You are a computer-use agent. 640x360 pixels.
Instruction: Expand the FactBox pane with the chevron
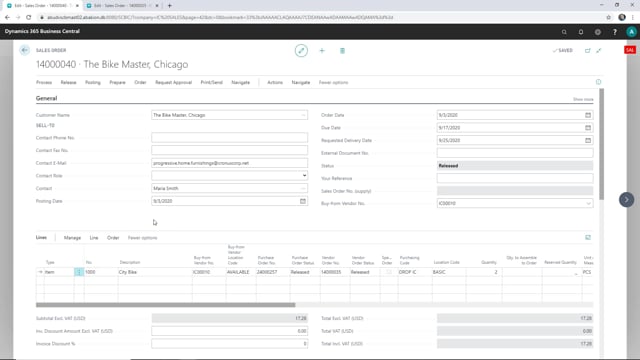626,200
